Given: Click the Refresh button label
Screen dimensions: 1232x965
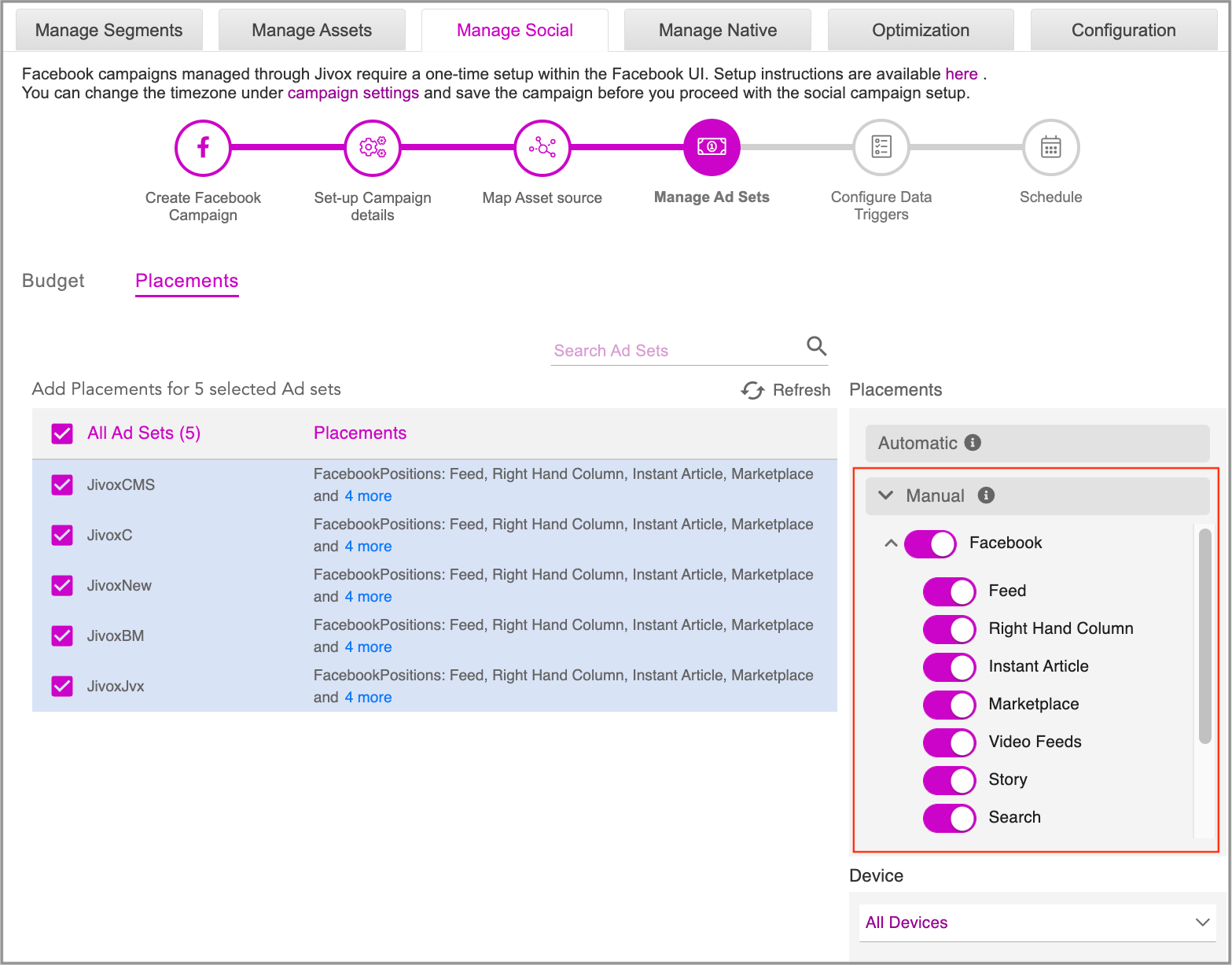Looking at the screenshot, I should tap(802, 390).
